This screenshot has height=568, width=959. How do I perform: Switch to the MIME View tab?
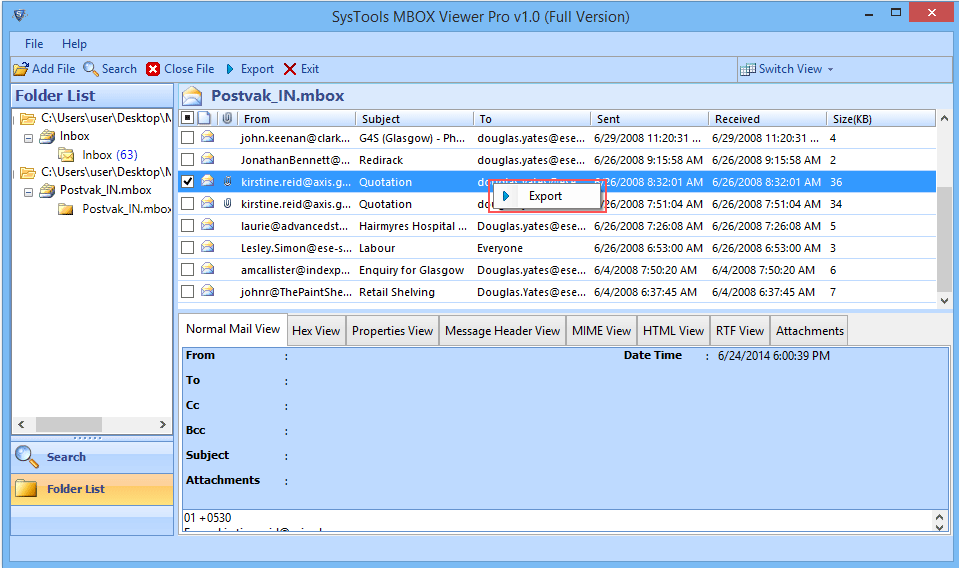click(601, 331)
